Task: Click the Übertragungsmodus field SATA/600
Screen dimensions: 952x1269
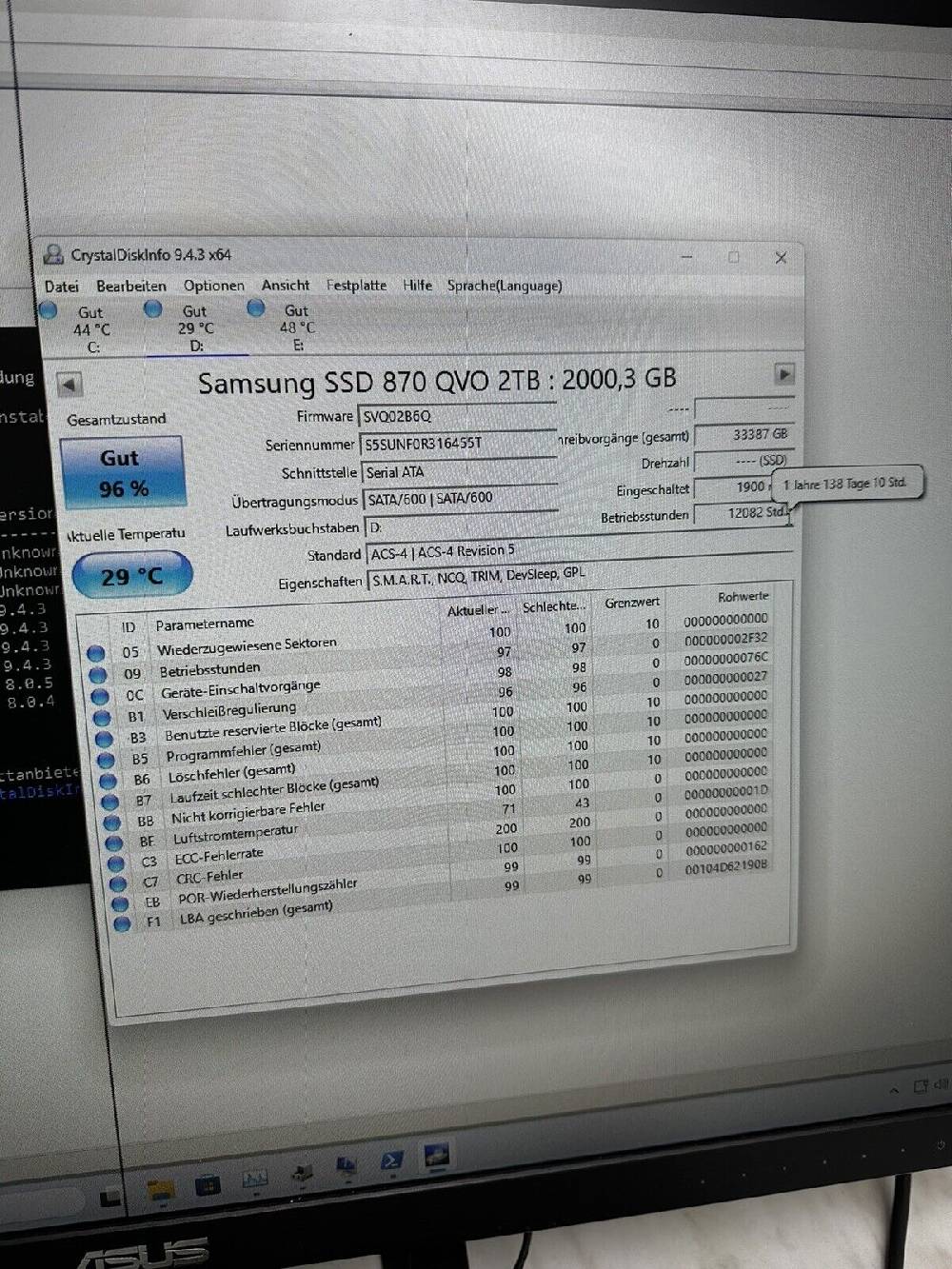Action: click(460, 498)
